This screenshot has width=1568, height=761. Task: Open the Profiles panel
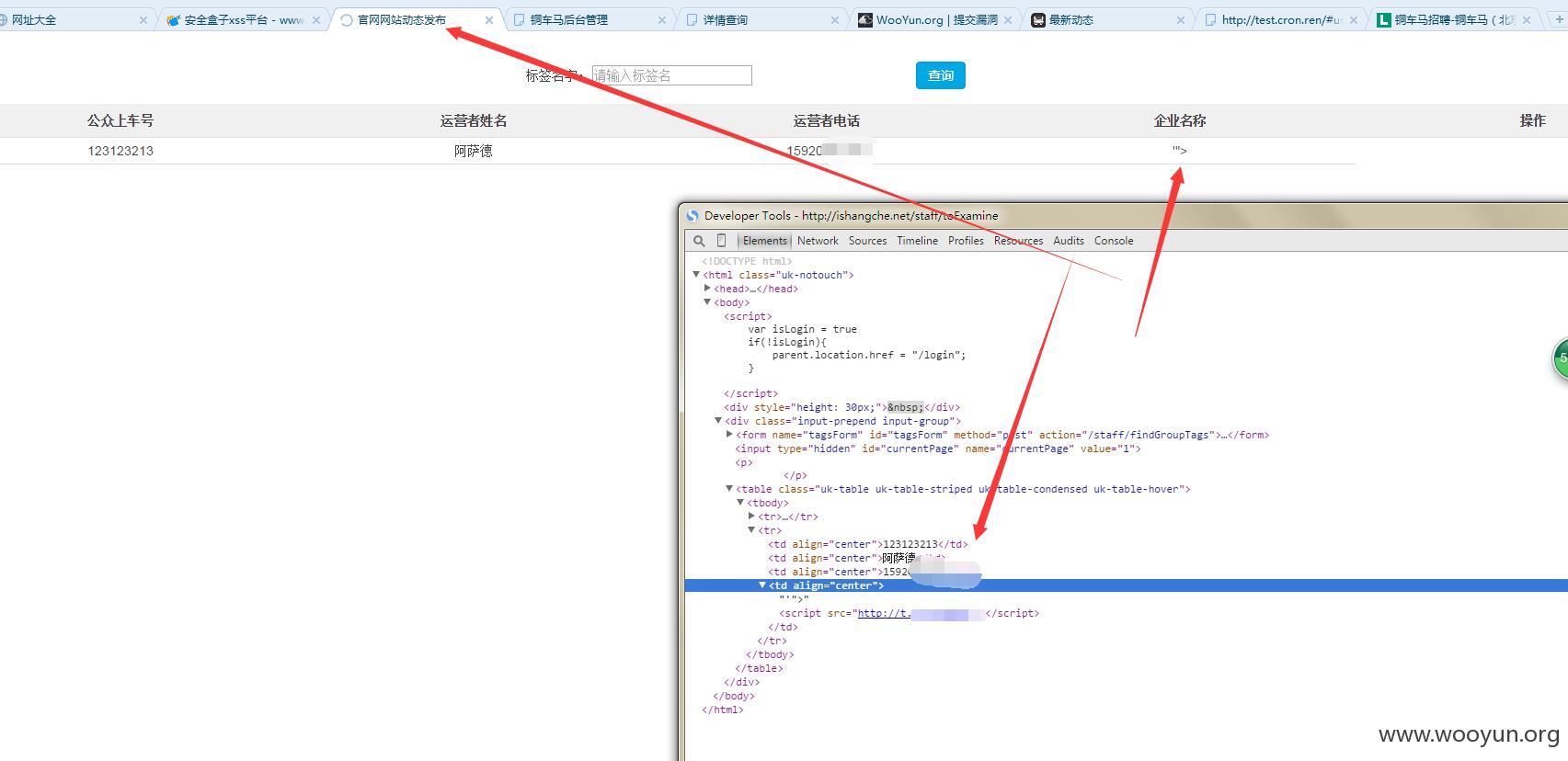(x=966, y=241)
